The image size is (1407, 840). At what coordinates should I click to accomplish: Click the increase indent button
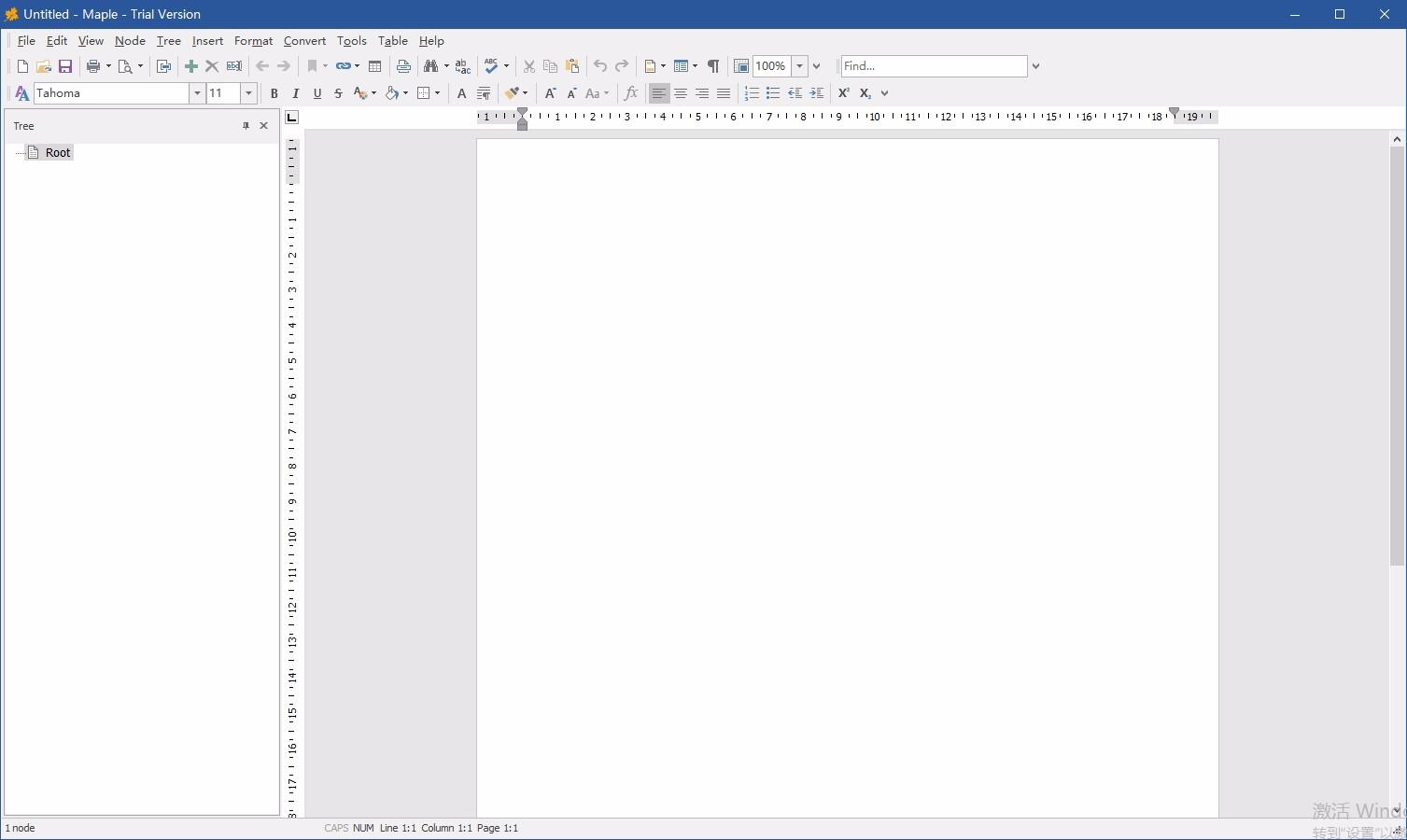[817, 93]
